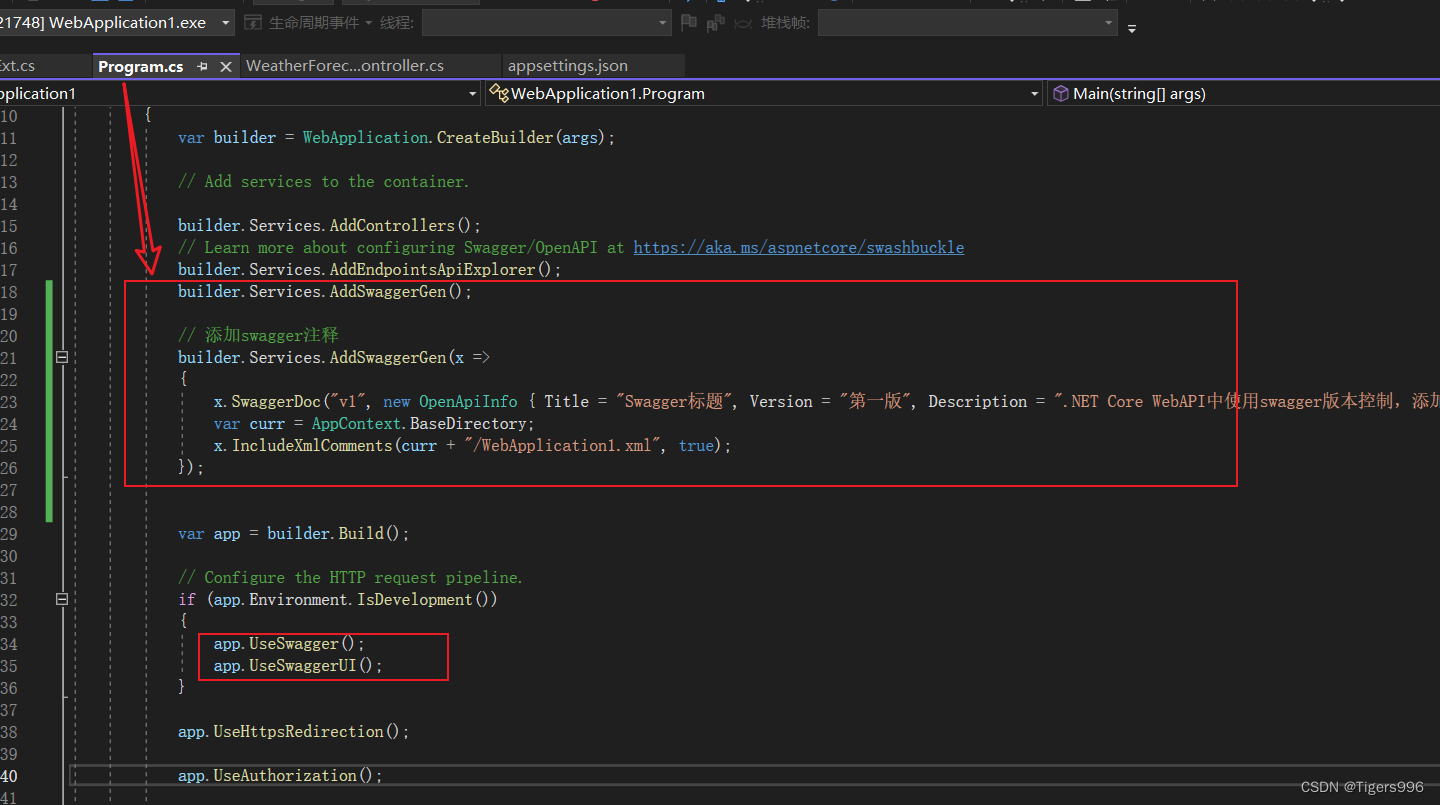Collapse the AddSwaggerGen lambda block on line 21
The width and height of the screenshot is (1440, 805).
(x=62, y=357)
